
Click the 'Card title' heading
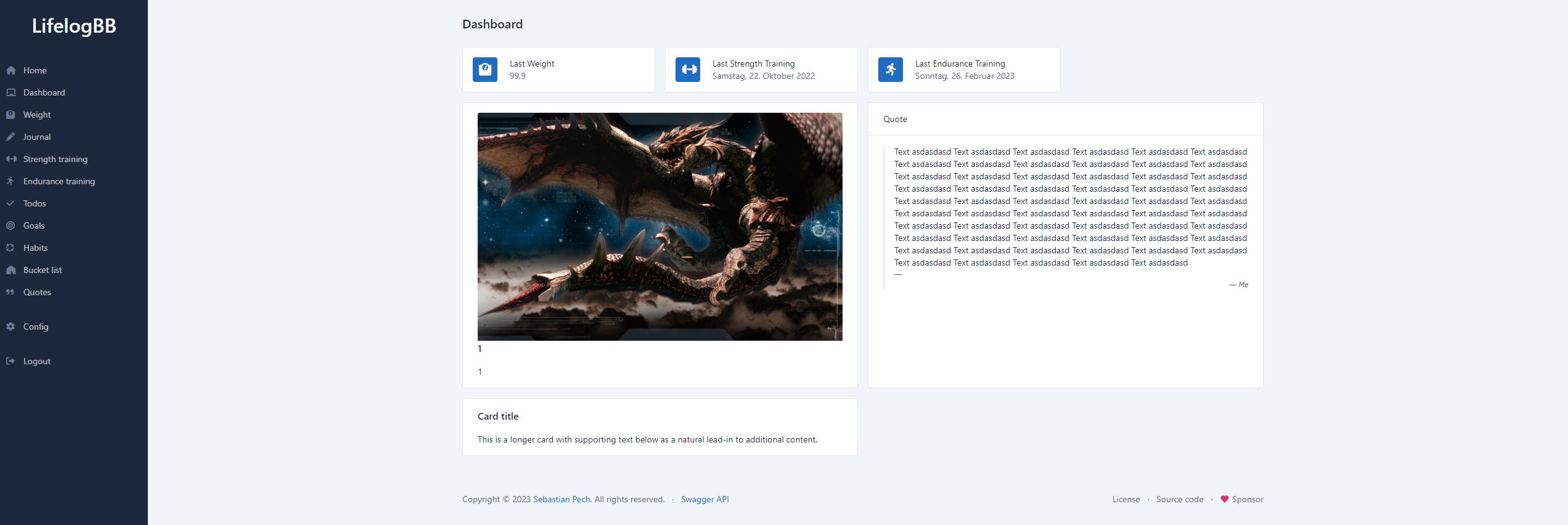click(x=498, y=417)
